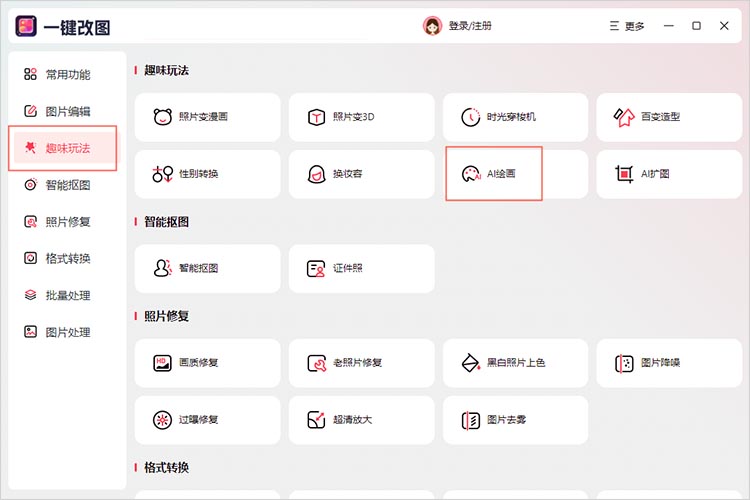Click the 照片变3D cube icon
The height and width of the screenshot is (500, 750).
point(316,117)
